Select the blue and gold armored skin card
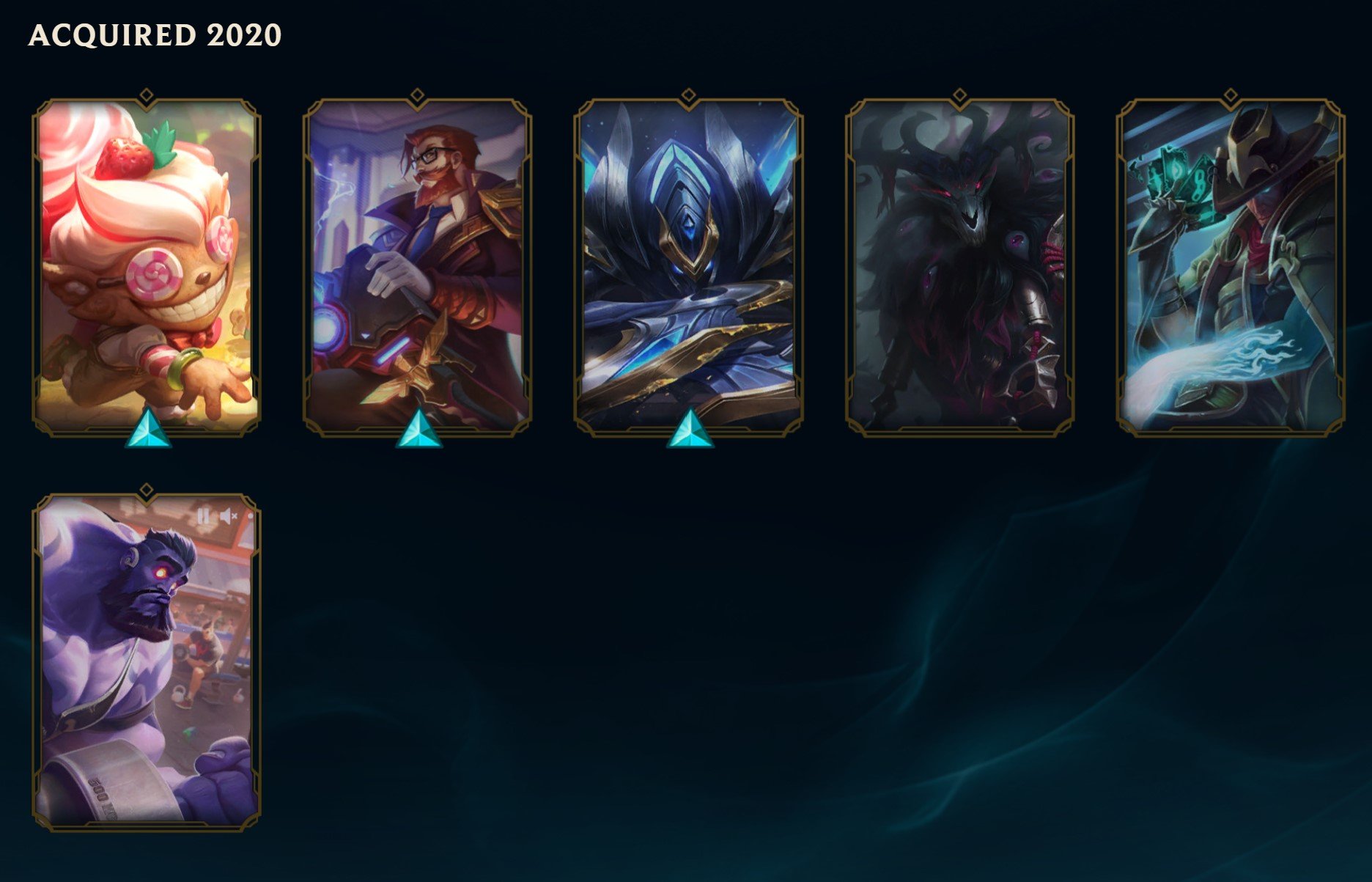The image size is (1372, 882). (x=689, y=267)
